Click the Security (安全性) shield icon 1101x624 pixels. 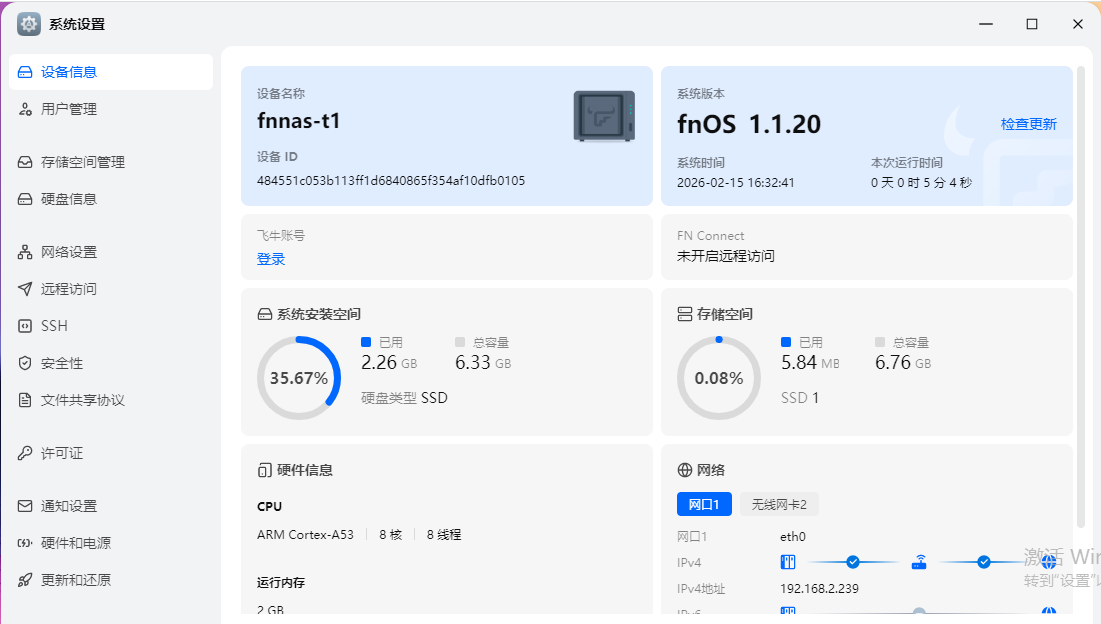(x=25, y=363)
